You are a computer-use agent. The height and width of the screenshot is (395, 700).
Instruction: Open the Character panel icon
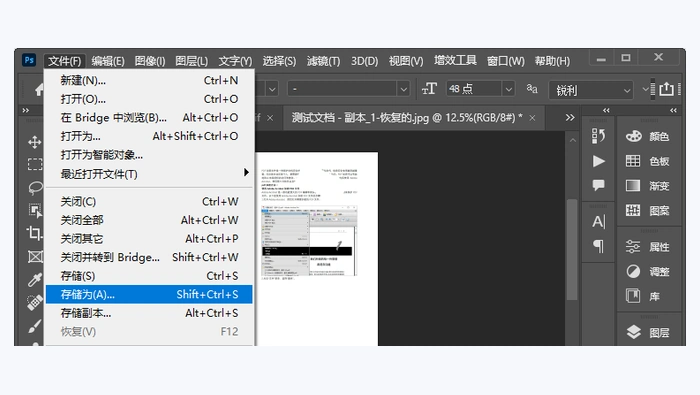click(598, 221)
